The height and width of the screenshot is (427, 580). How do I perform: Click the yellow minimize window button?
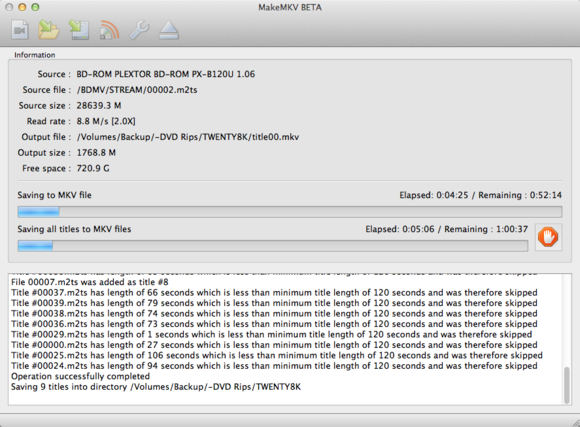[x=22, y=7]
